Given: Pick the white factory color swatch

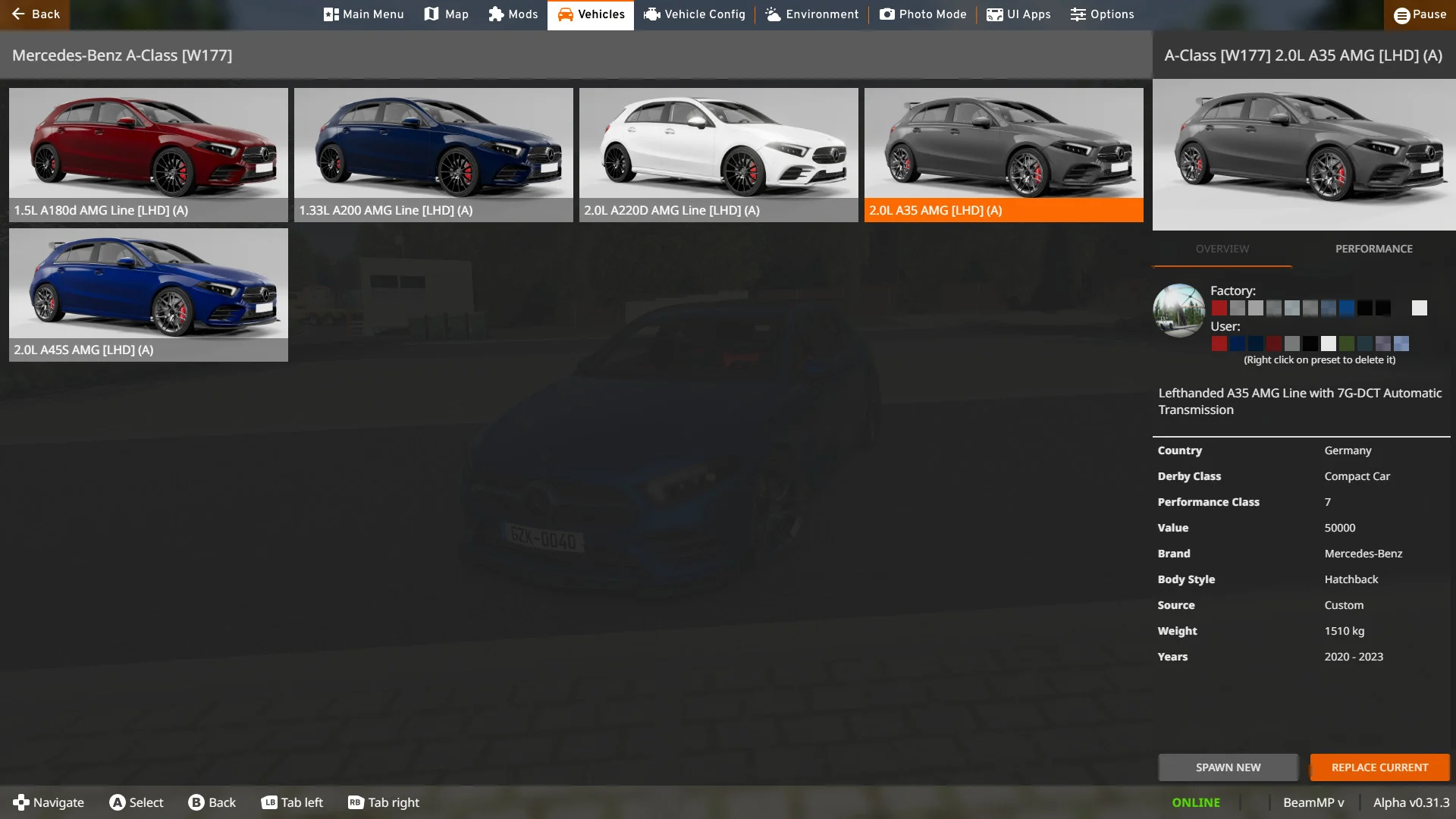Looking at the screenshot, I should 1419,308.
